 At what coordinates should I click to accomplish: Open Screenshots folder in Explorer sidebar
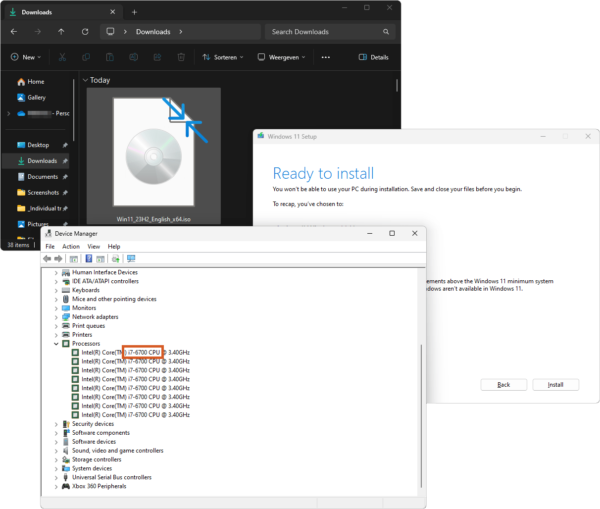click(x=38, y=193)
